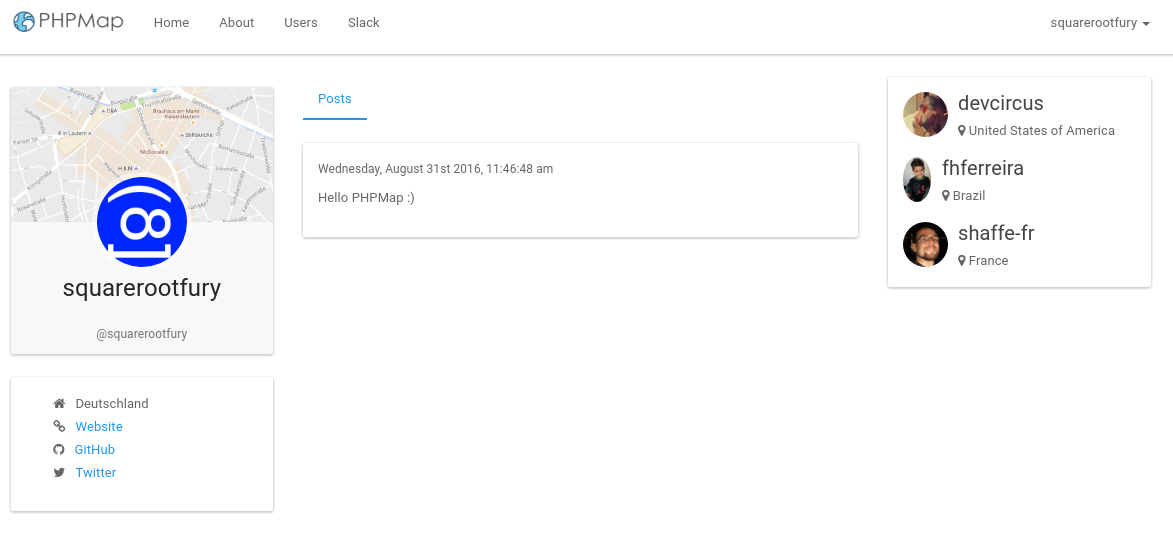Click the devcircus username

[x=1000, y=103]
